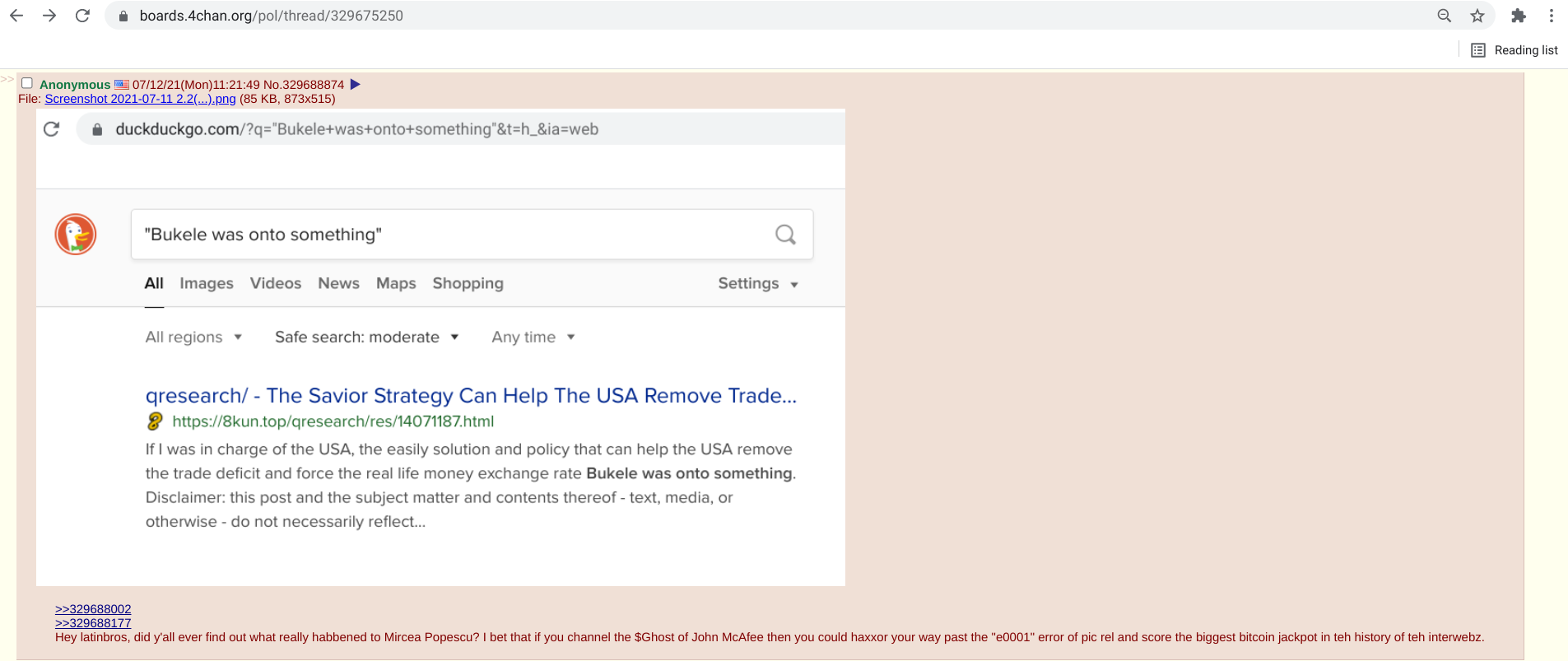Screen dimensions: 1568x661
Task: Switch to the News tab
Action: tap(339, 283)
